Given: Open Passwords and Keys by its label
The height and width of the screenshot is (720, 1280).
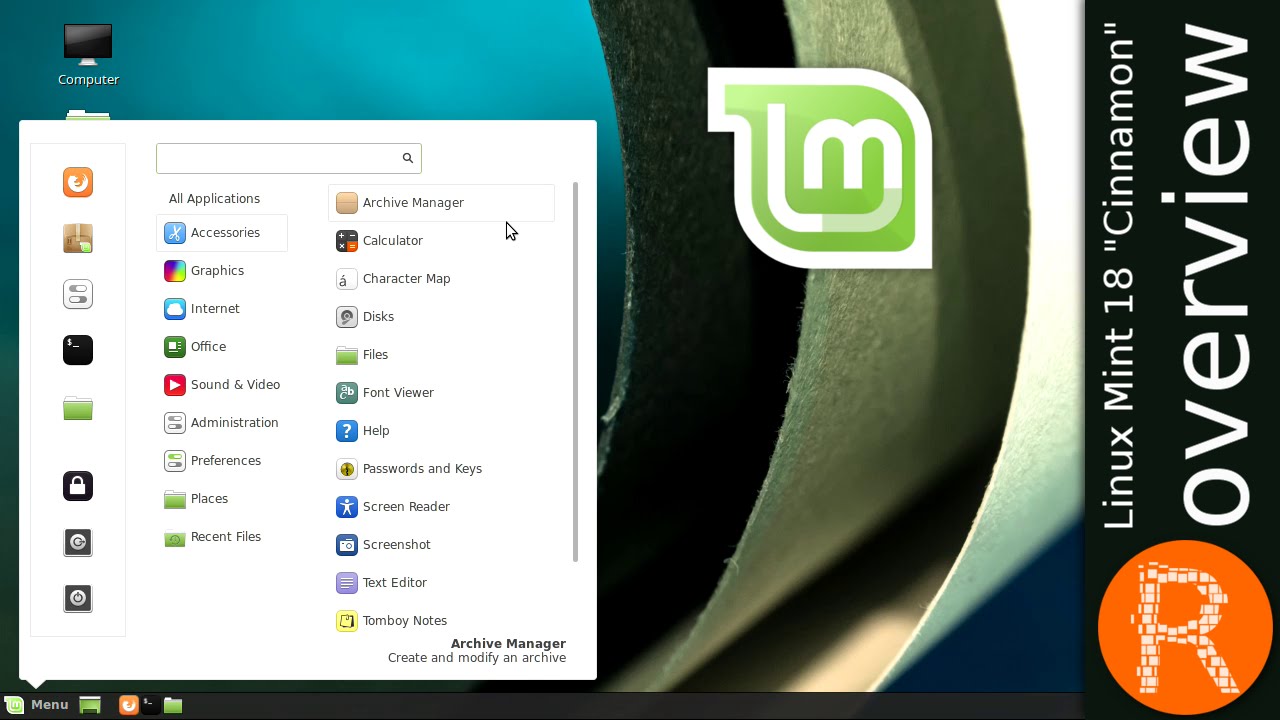Looking at the screenshot, I should [422, 469].
